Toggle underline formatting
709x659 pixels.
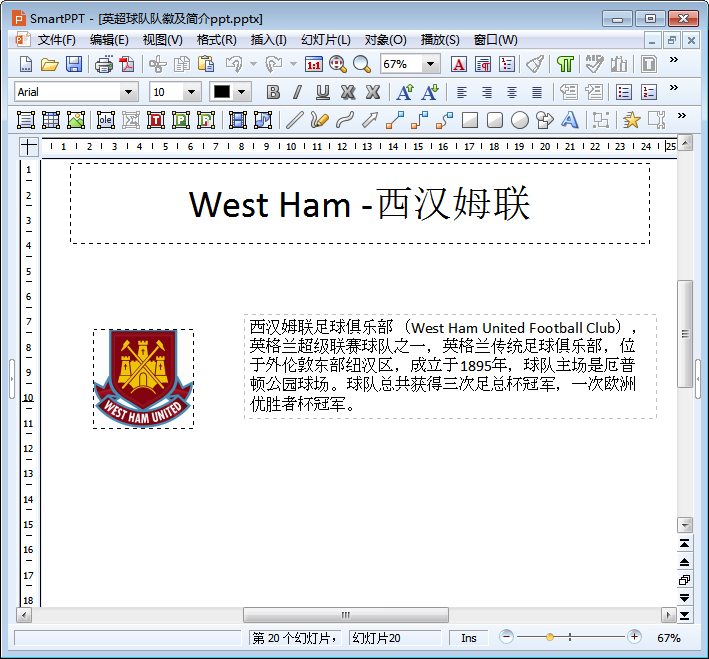pyautogui.click(x=322, y=92)
